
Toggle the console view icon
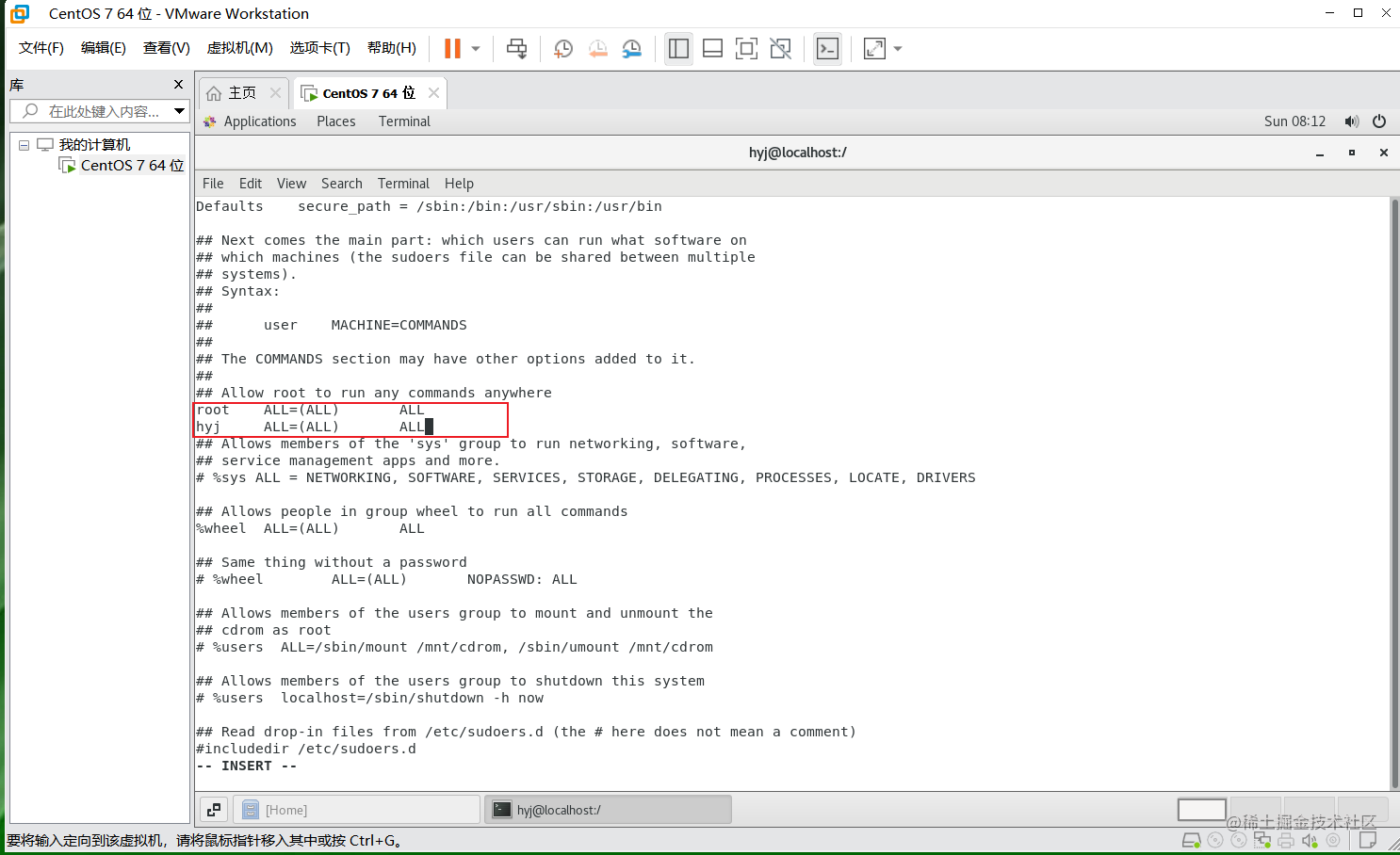[827, 48]
